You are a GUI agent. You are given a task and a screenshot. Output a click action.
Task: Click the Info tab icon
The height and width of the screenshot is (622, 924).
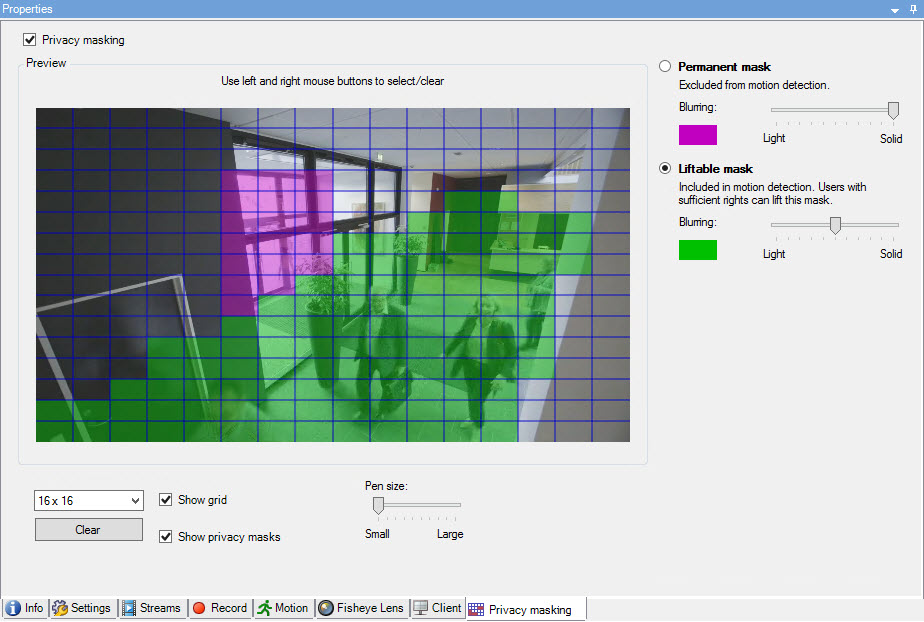(x=13, y=608)
